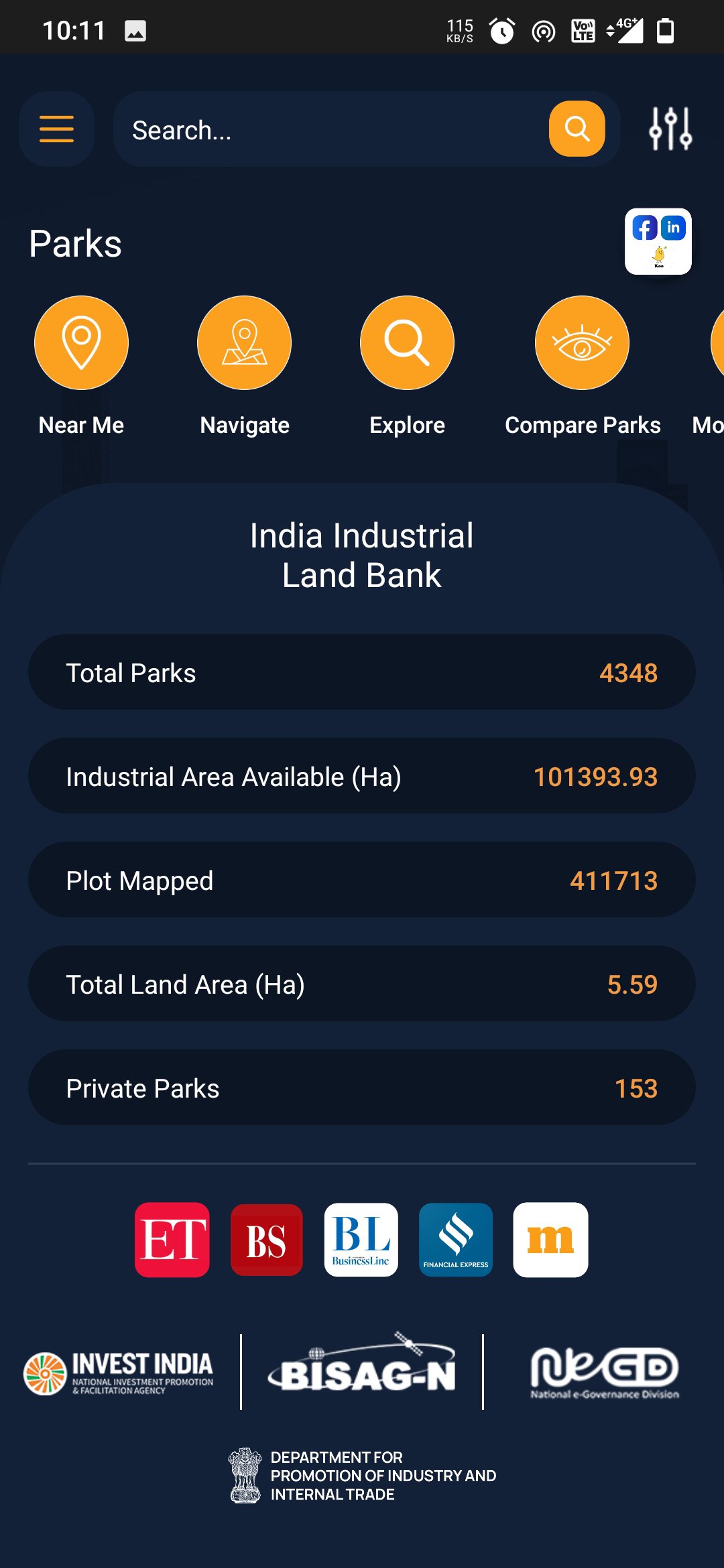724x1568 pixels.
Task: Open the social media share widget
Action: [658, 241]
